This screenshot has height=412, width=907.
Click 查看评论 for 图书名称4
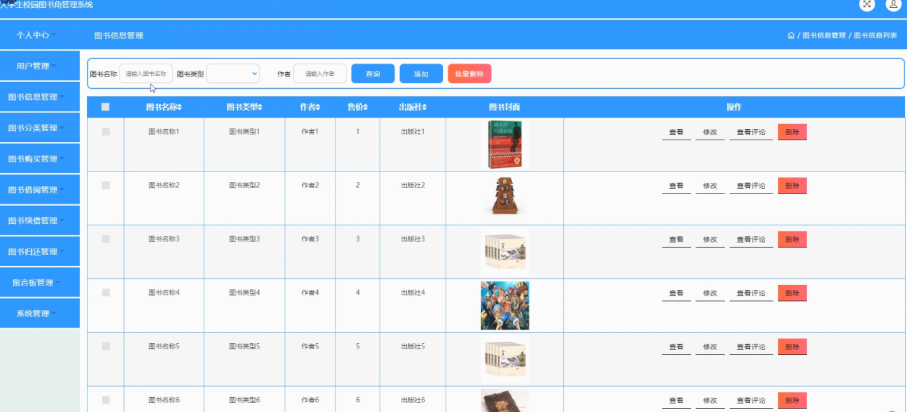751,293
